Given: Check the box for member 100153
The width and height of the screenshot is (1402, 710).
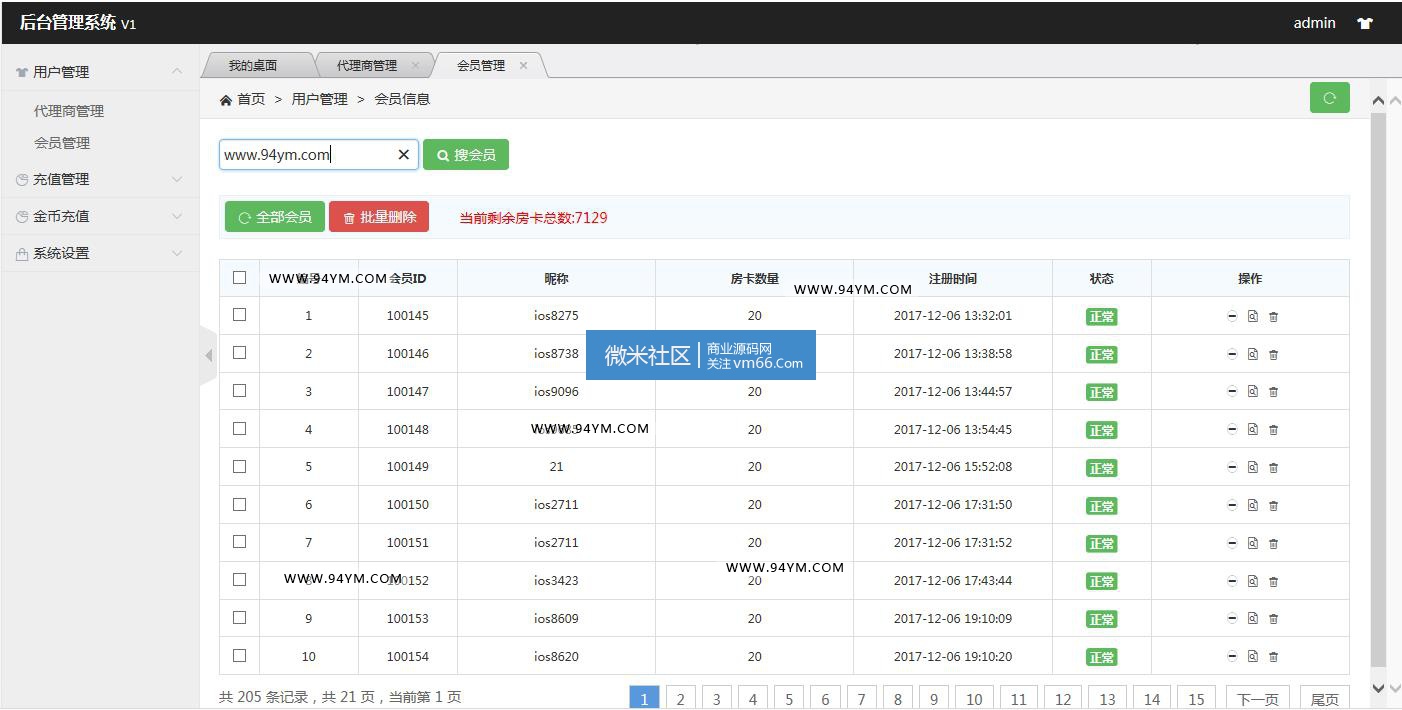Looking at the screenshot, I should coord(239,617).
